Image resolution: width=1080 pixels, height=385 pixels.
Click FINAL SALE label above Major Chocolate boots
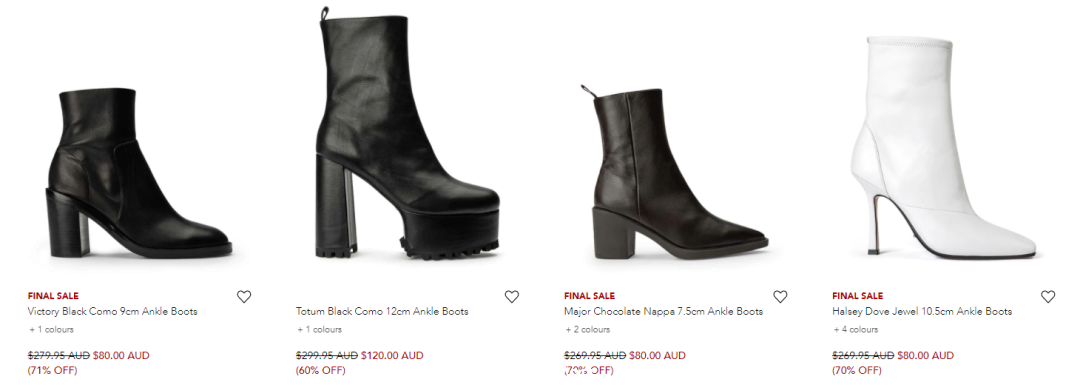pyautogui.click(x=590, y=296)
